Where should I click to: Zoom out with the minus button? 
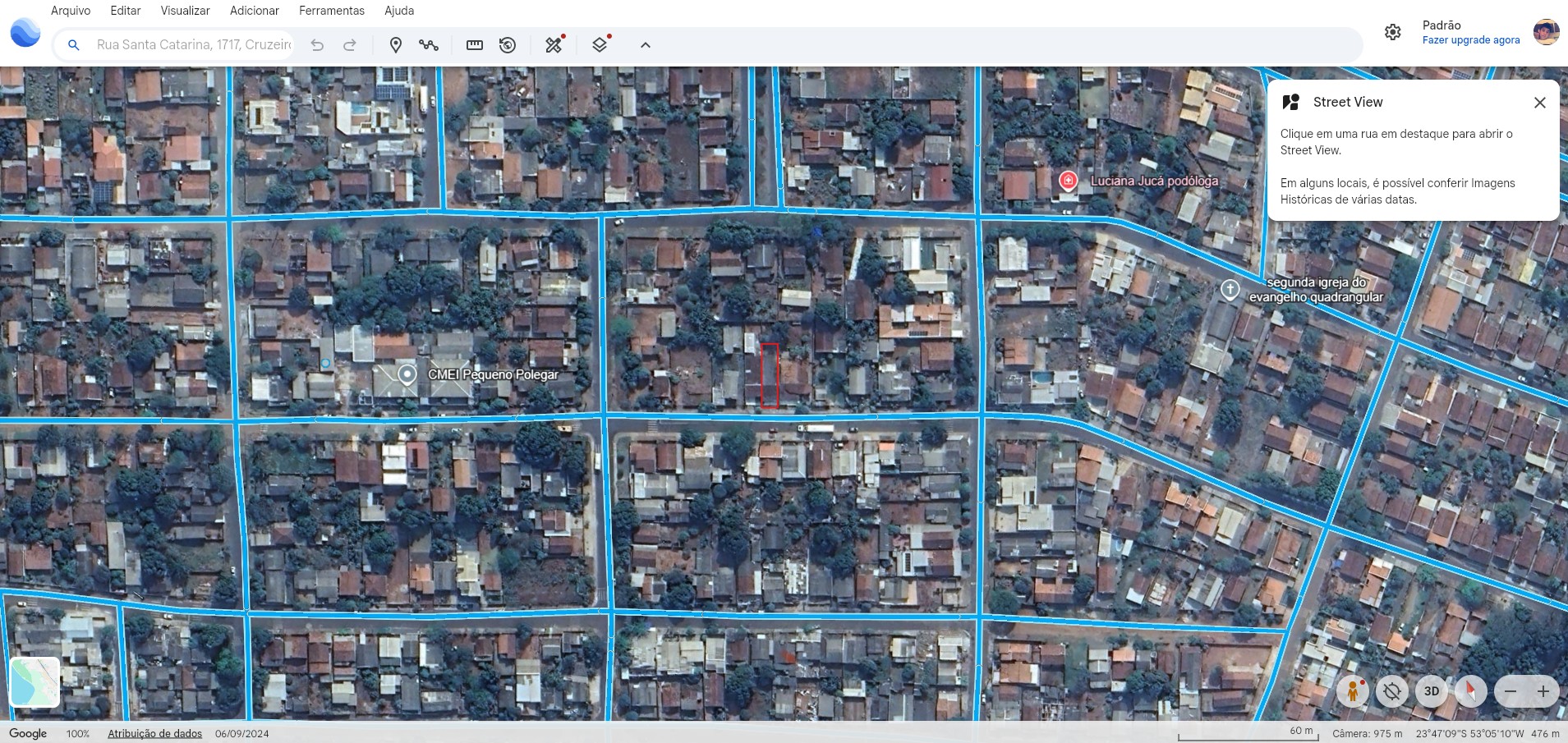click(x=1511, y=691)
